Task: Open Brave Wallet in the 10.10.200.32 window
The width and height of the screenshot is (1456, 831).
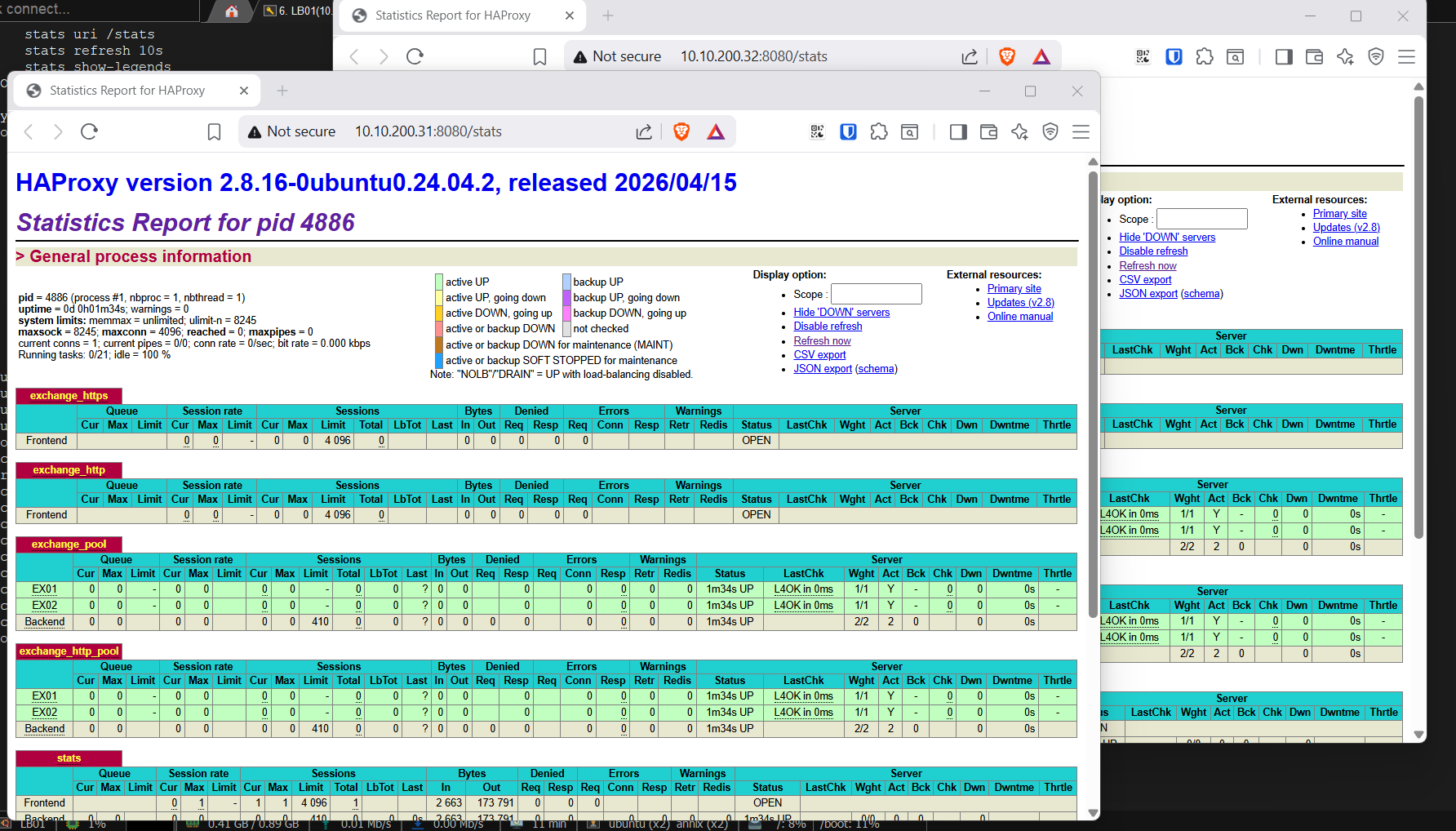Action: click(x=1314, y=56)
